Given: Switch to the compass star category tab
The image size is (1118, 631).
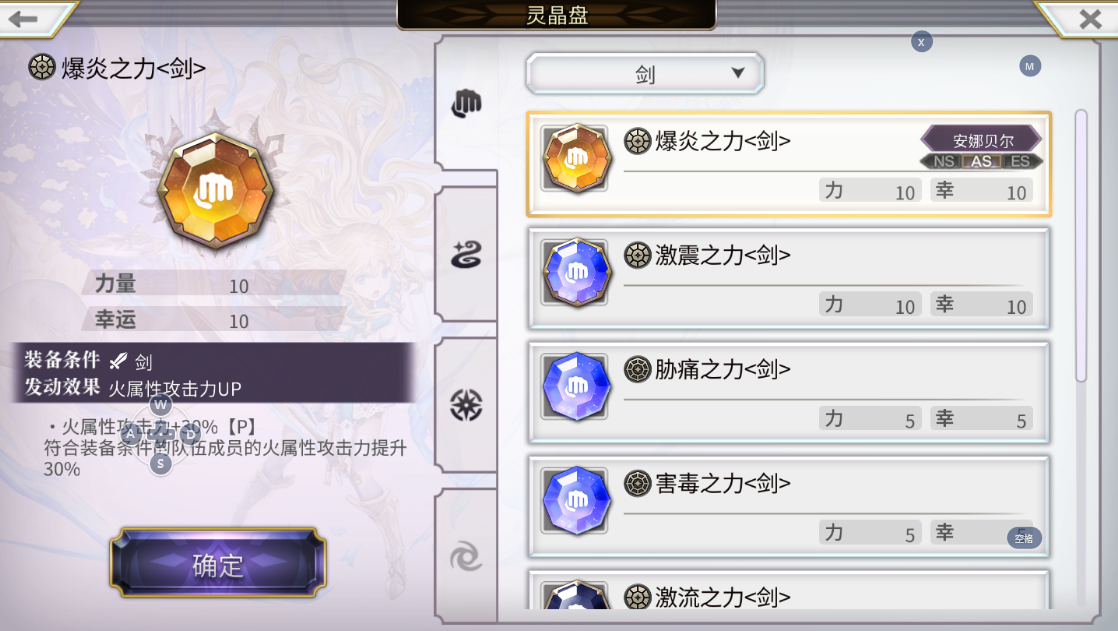Looking at the screenshot, I should pyautogui.click(x=466, y=405).
